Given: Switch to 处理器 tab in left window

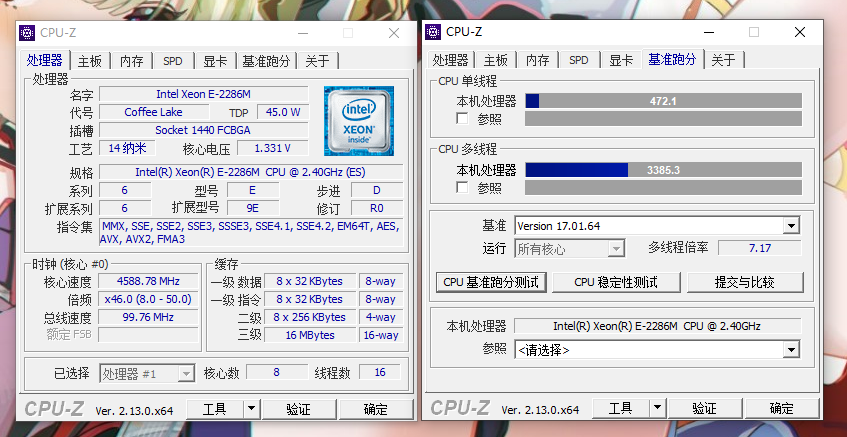Looking at the screenshot, I should click(45, 60).
